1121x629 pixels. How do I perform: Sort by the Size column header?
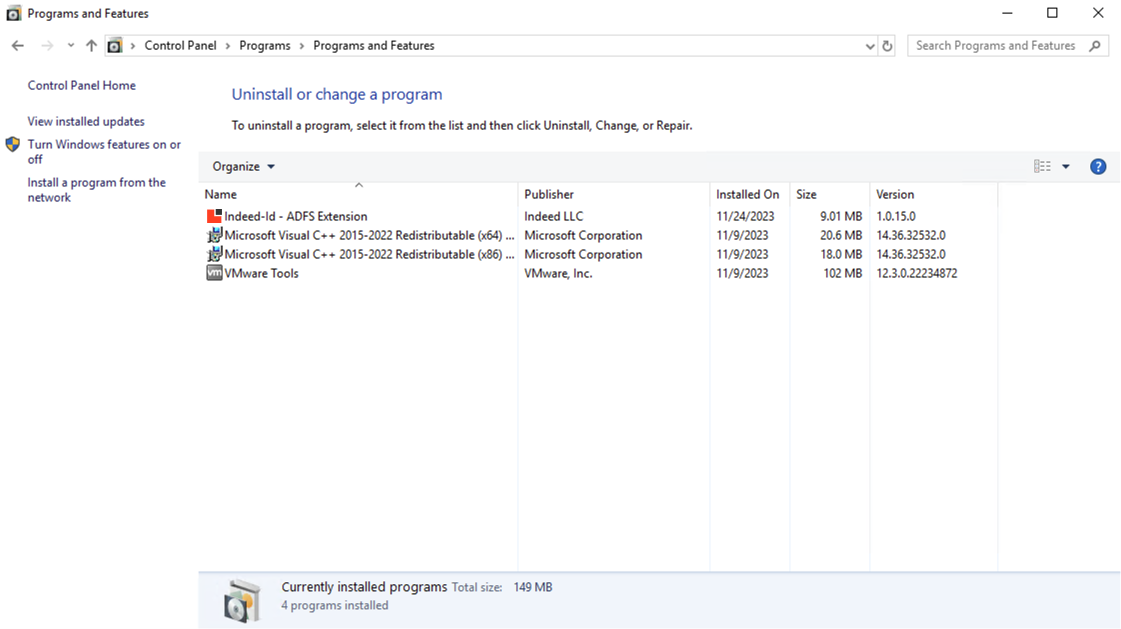830,194
